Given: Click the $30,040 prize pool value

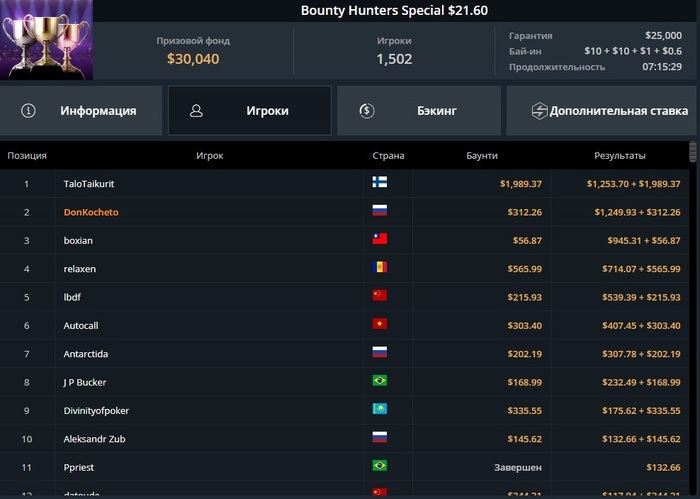Looking at the screenshot, I should (x=193, y=59).
